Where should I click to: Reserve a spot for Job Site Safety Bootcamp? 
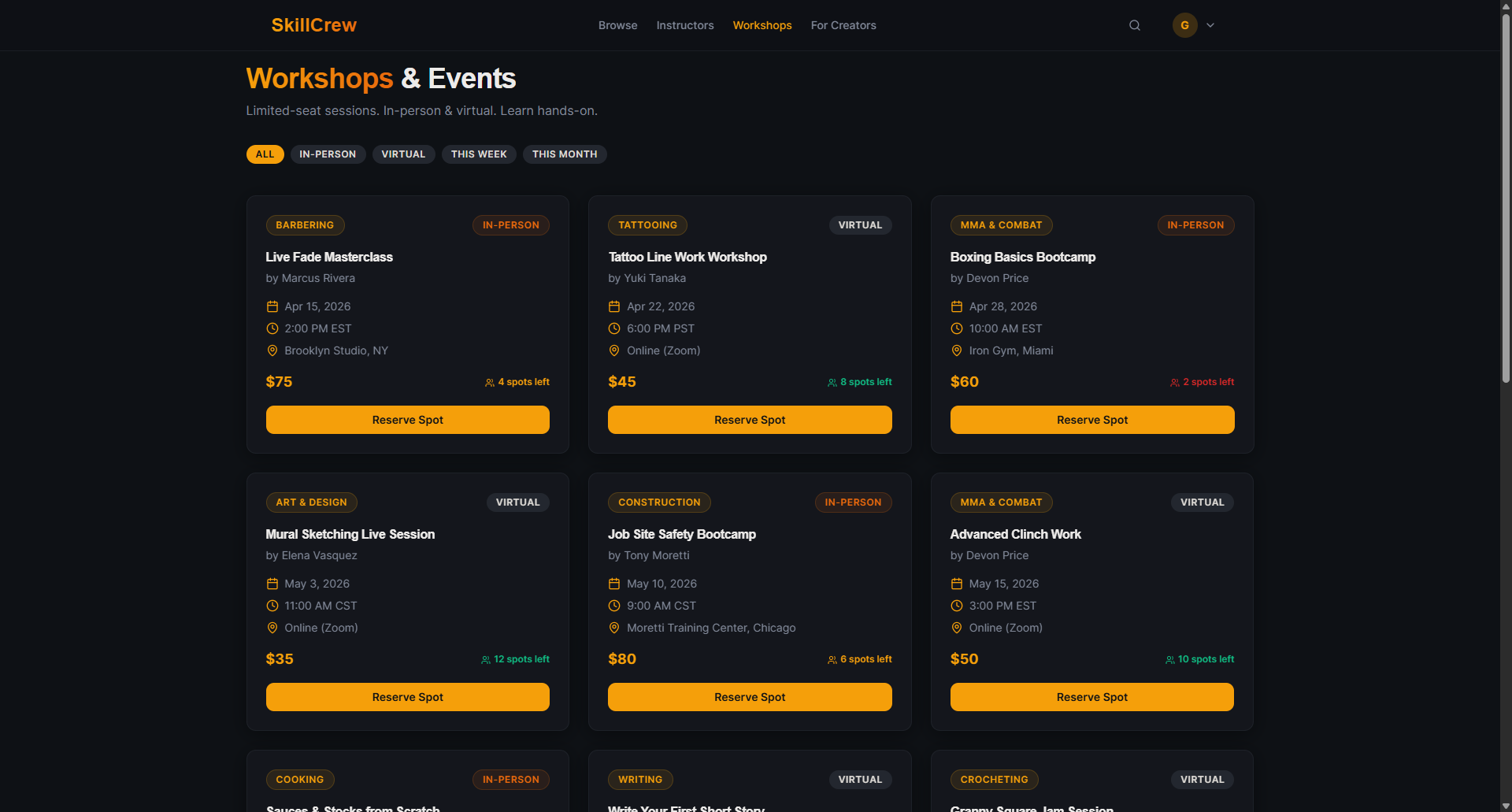tap(750, 697)
